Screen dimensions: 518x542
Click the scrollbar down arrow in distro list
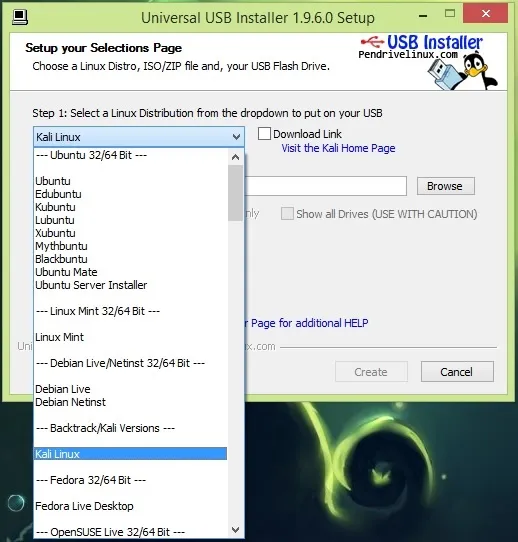point(235,530)
